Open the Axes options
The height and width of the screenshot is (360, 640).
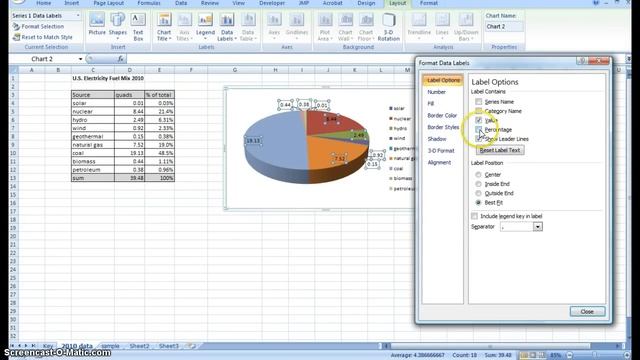274,26
